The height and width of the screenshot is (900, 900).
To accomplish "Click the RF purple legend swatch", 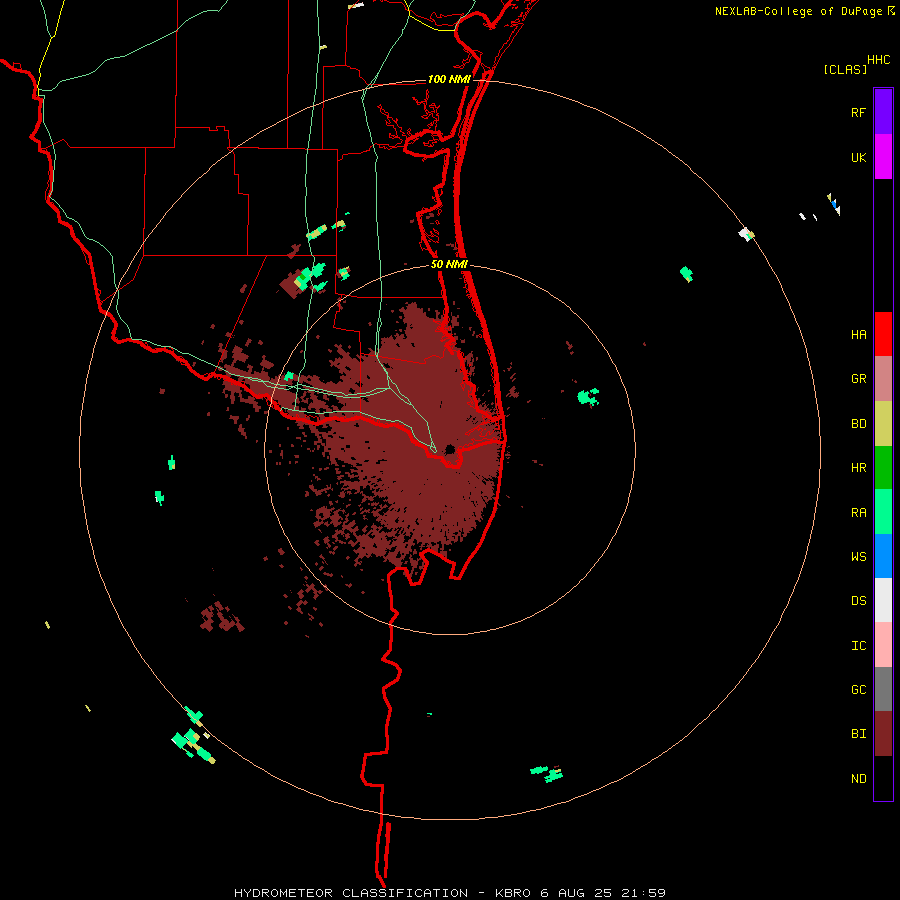I will 883,112.
